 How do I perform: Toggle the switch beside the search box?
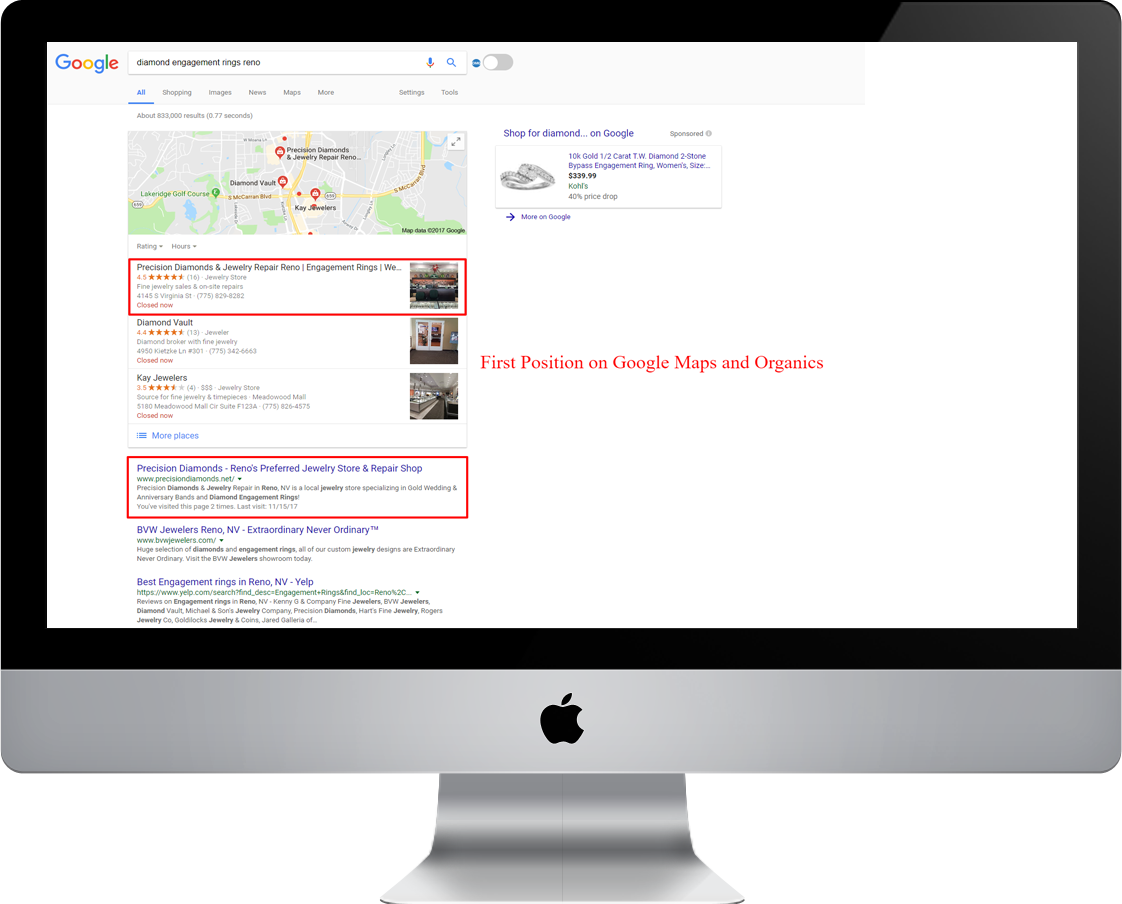tap(497, 62)
